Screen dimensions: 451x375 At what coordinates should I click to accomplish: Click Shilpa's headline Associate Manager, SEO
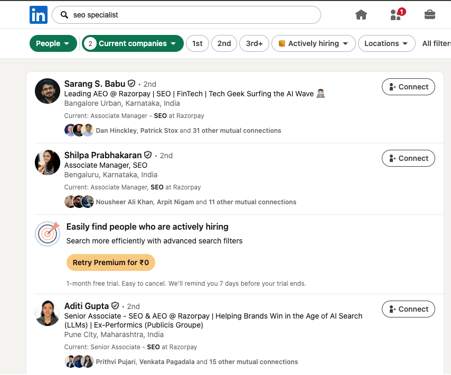tap(106, 165)
